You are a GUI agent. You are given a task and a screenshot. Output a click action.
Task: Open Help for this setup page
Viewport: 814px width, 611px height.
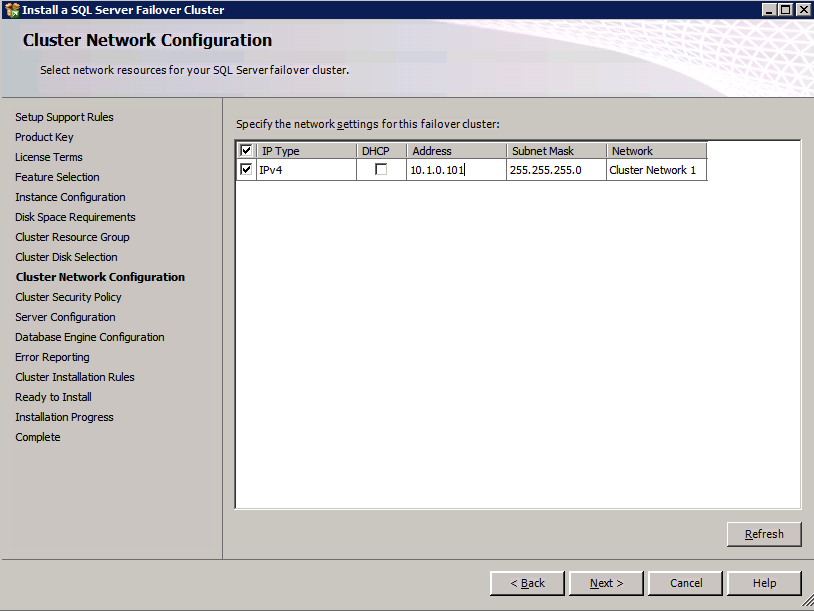click(x=764, y=583)
